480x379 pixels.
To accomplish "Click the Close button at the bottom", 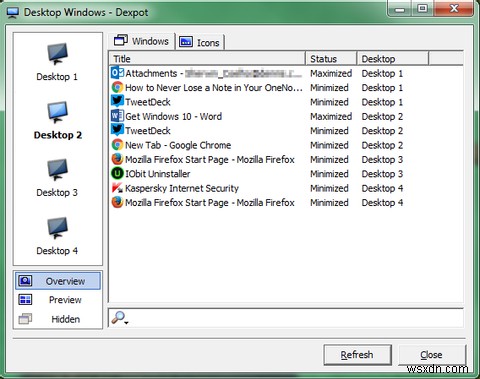I will click(431, 355).
